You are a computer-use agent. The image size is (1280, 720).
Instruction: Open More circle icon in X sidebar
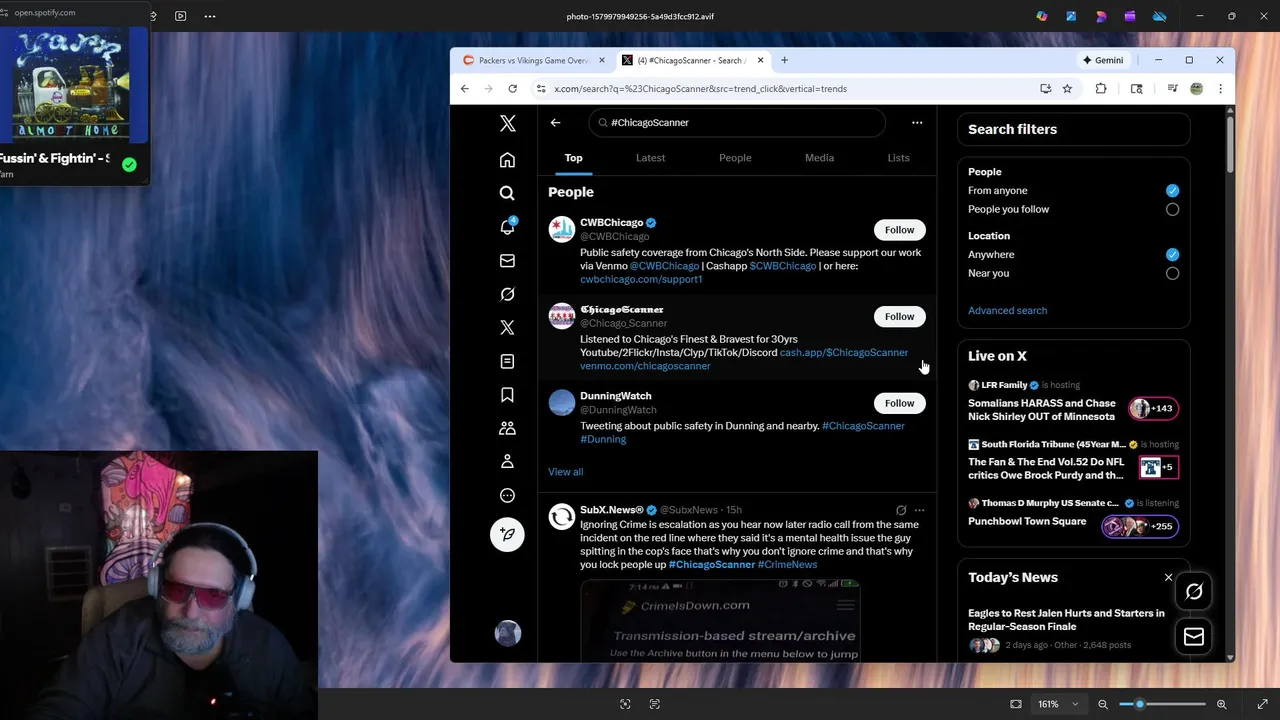(507, 495)
